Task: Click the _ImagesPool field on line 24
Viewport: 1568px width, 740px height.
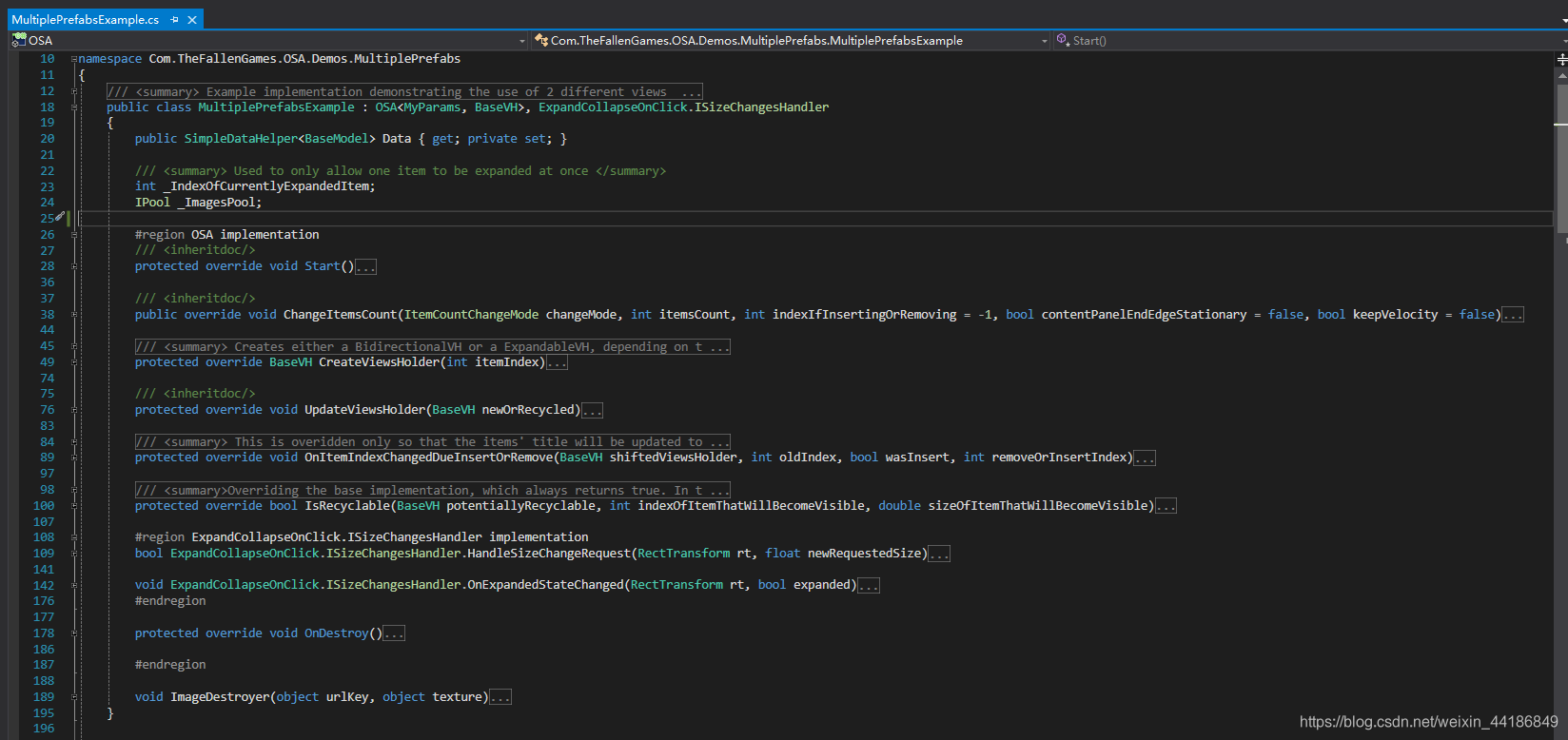Action: 216,203
